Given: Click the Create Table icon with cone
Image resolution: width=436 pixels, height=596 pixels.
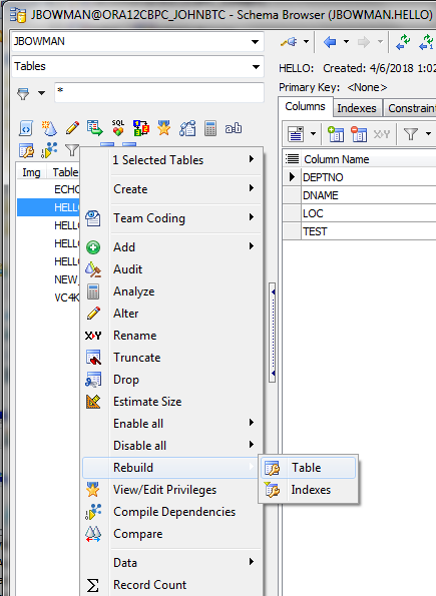Looking at the screenshot, I should tap(49, 128).
